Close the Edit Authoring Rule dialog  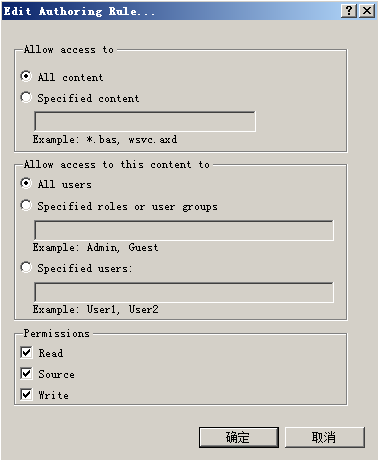pos(367,11)
